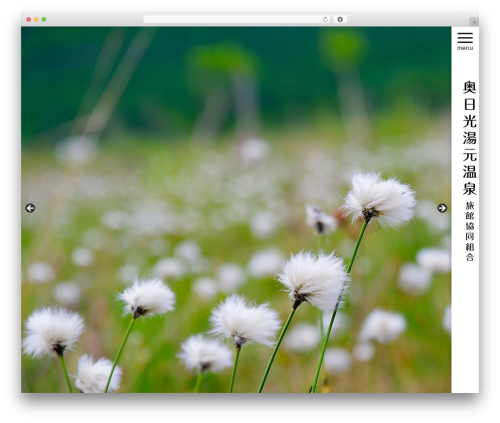500x423 pixels.
Task: Open a new tab with plus button
Action: (x=474, y=22)
